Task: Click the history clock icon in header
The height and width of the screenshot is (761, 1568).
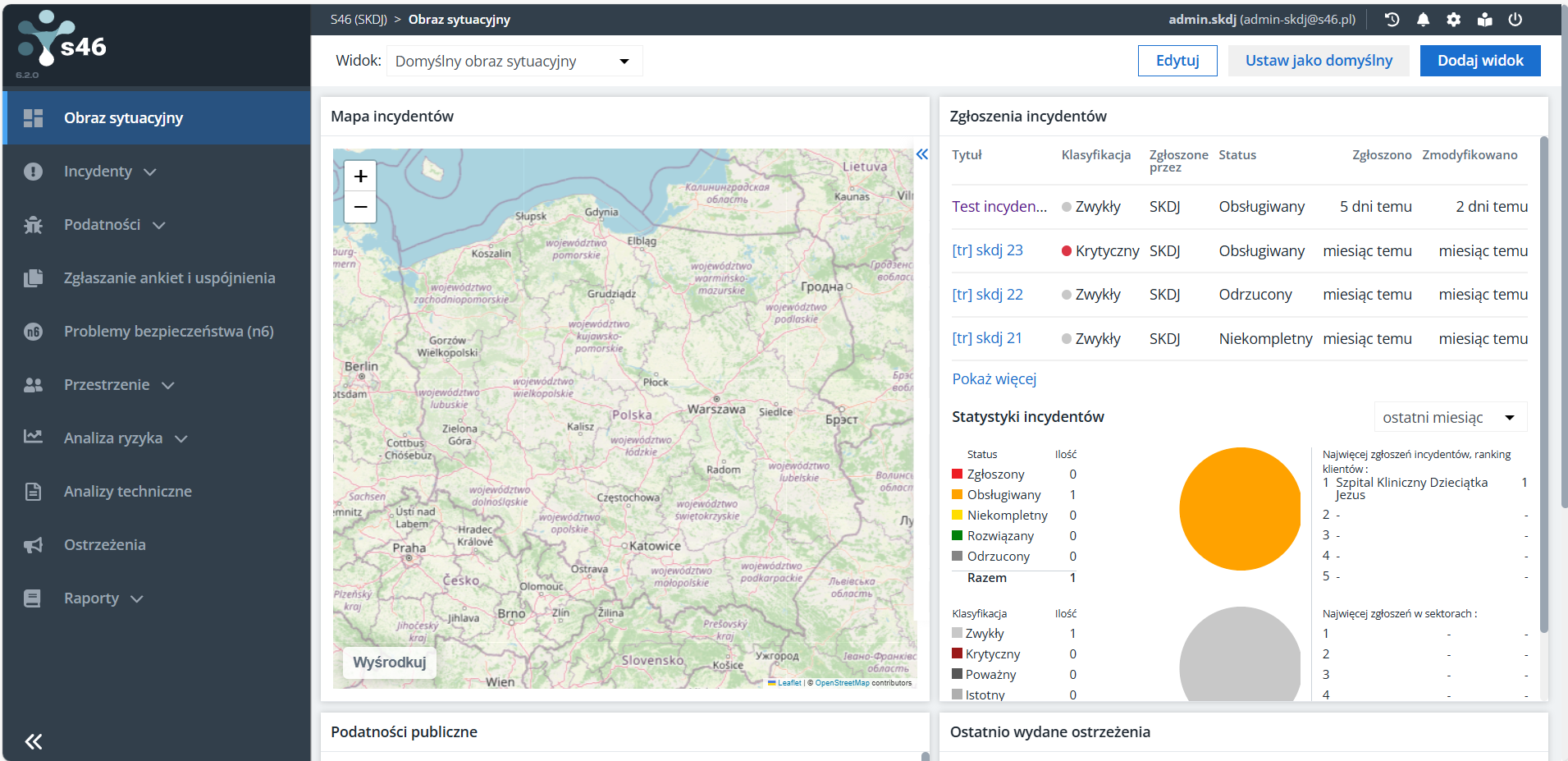Action: tap(1392, 20)
